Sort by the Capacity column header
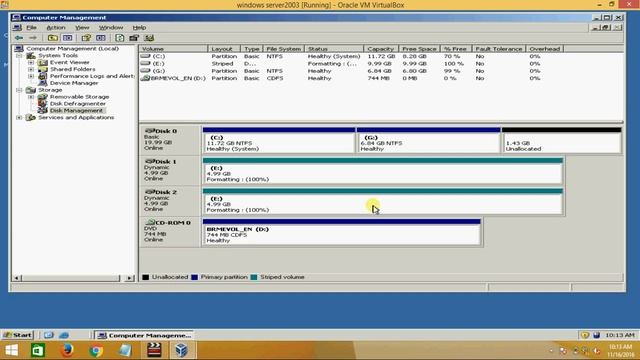This screenshot has height=360, width=640. click(x=380, y=49)
